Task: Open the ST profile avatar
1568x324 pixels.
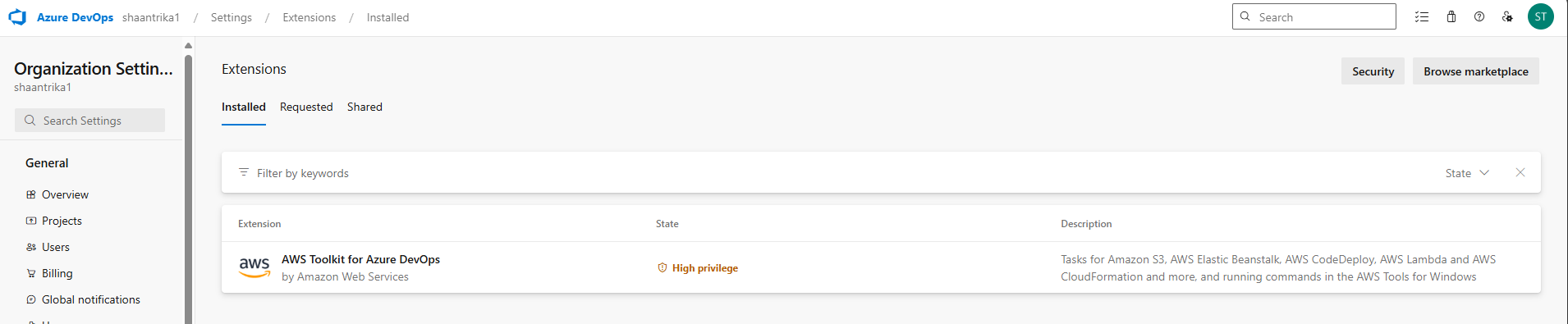Action: coord(1541,16)
